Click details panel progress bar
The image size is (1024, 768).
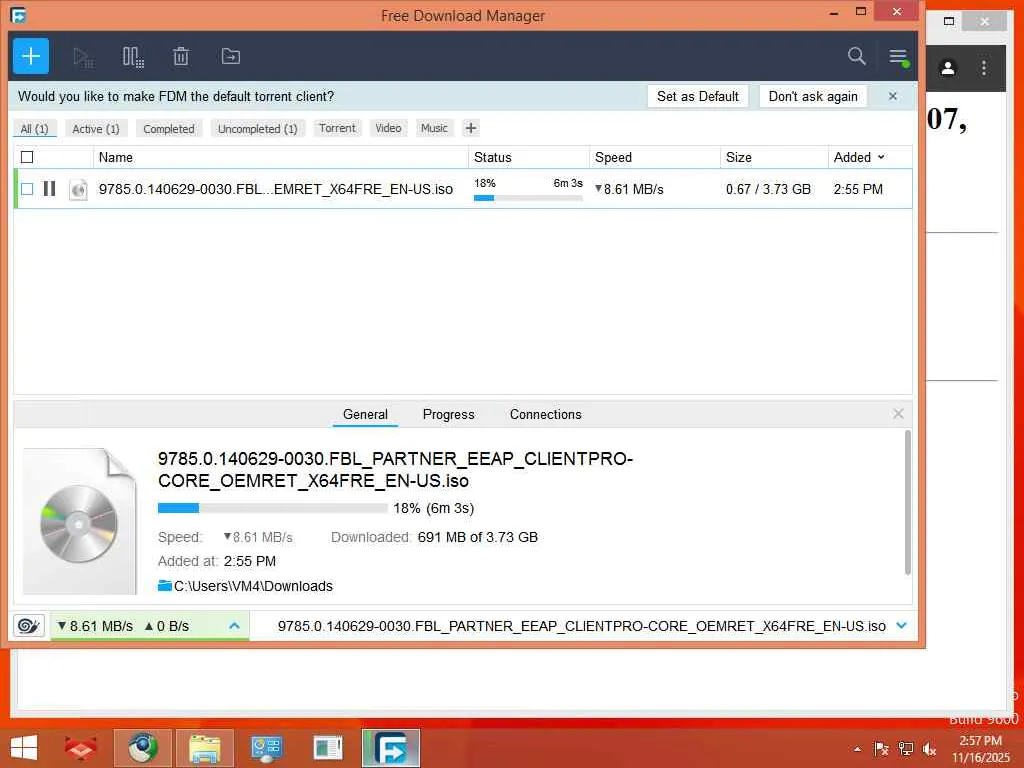(272, 508)
